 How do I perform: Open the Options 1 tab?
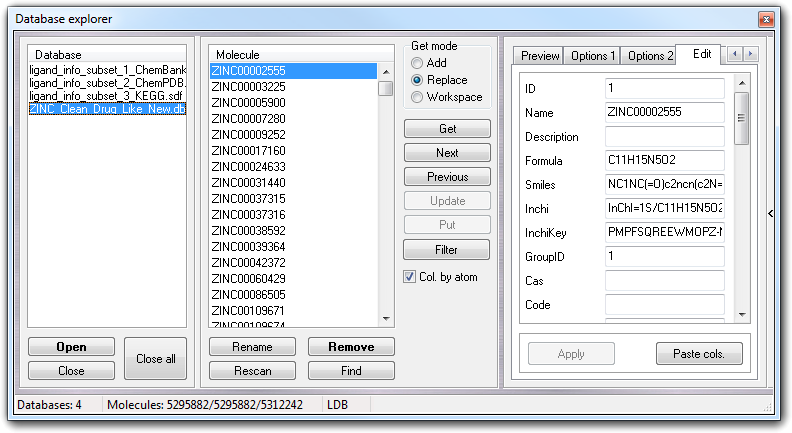pyautogui.click(x=594, y=56)
